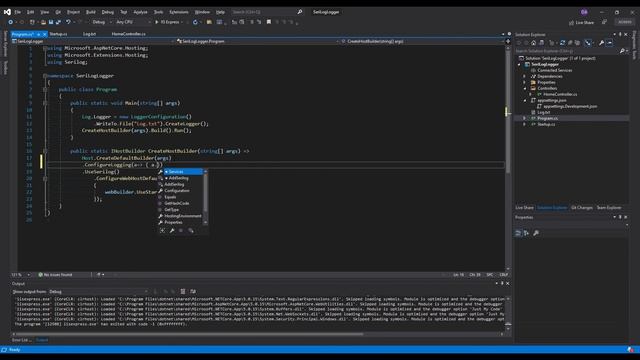Screen dimensions: 640x360
Task: Open the Debug configuration dropdown
Action: pyautogui.click(x=102, y=22)
